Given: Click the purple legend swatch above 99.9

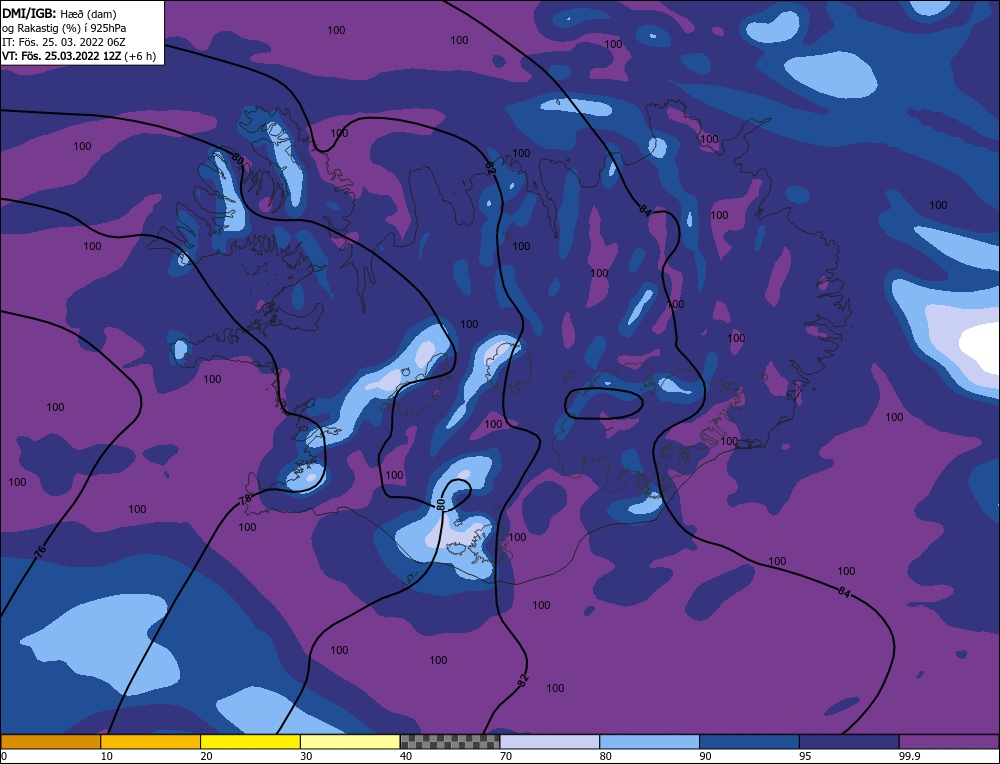Looking at the screenshot, I should pyautogui.click(x=949, y=742).
